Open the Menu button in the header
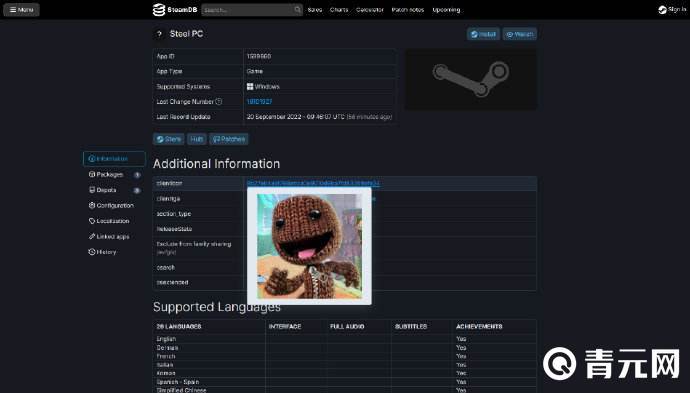690x393 pixels. point(21,10)
